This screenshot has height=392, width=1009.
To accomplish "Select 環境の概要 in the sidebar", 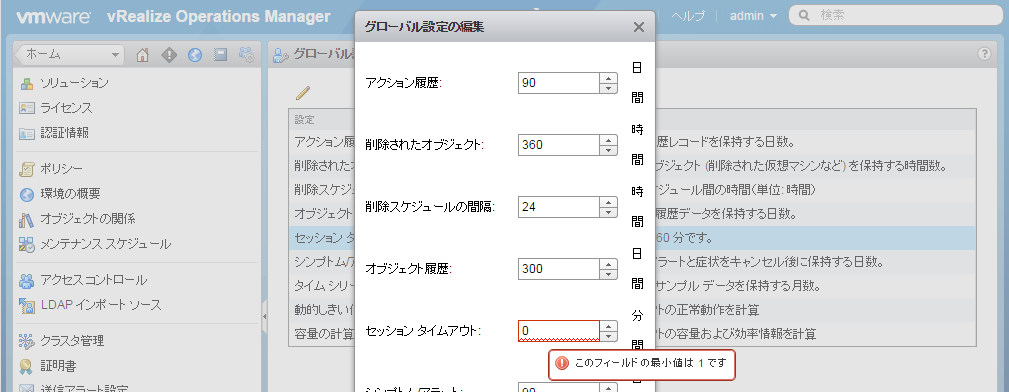I will pyautogui.click(x=70, y=194).
